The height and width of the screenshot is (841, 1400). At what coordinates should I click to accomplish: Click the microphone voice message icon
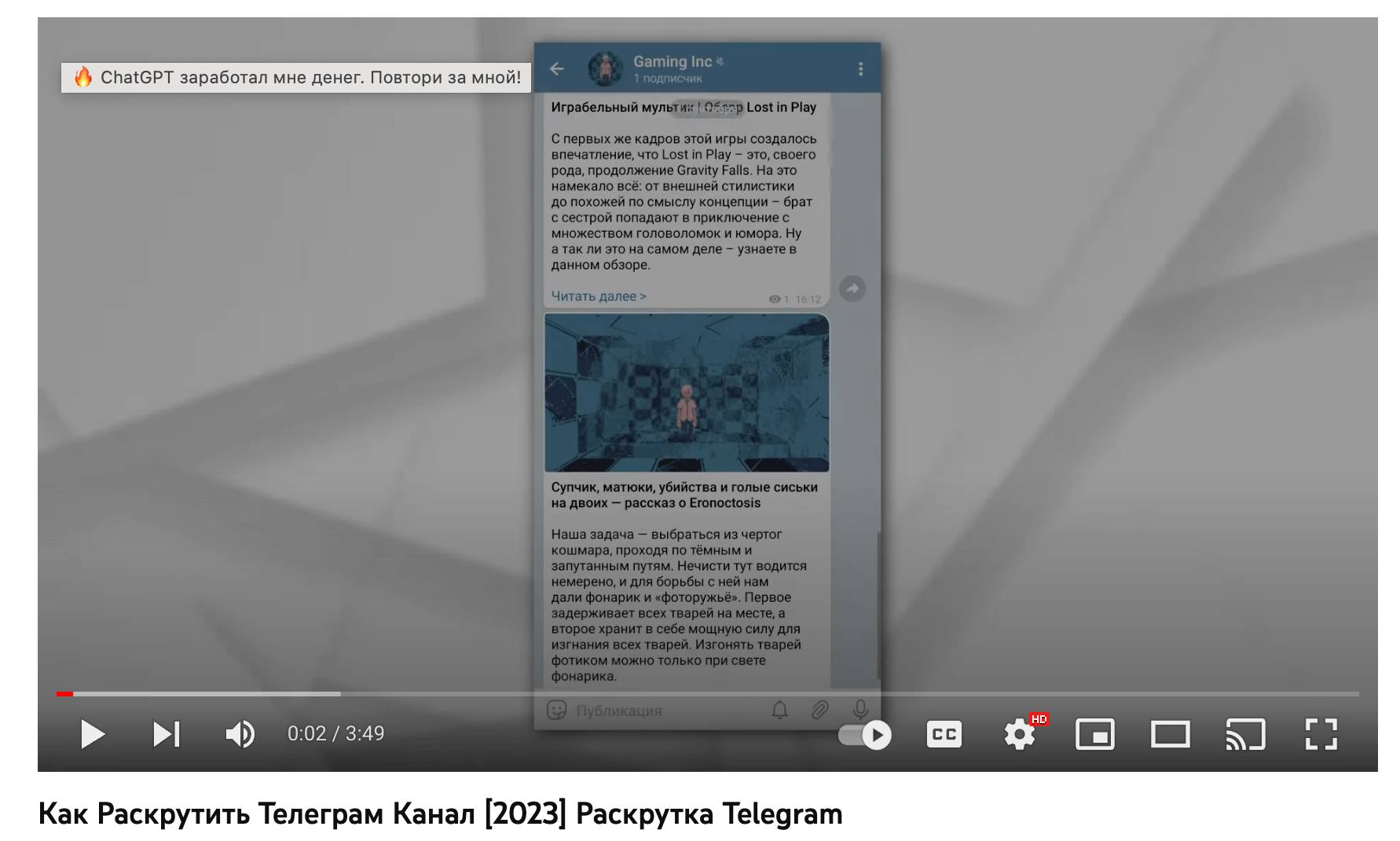point(861,710)
